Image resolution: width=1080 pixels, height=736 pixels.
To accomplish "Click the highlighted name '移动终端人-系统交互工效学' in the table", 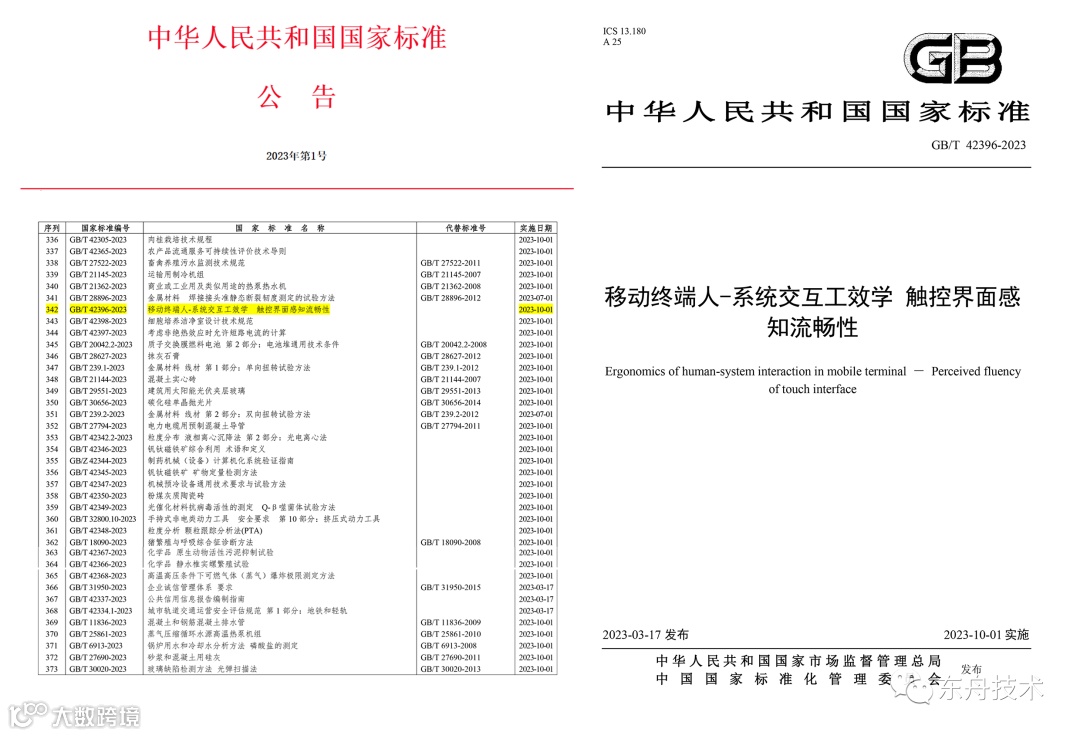I will (x=198, y=310).
